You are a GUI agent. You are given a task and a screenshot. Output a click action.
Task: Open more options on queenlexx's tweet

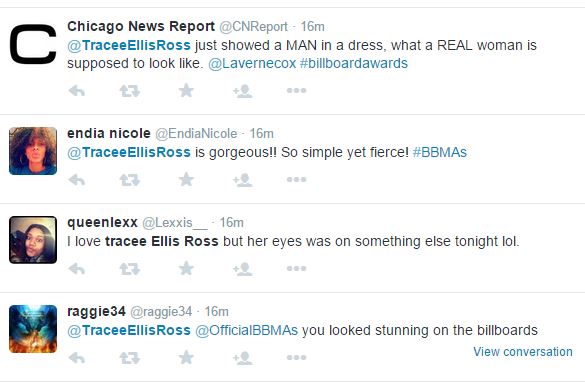296,268
